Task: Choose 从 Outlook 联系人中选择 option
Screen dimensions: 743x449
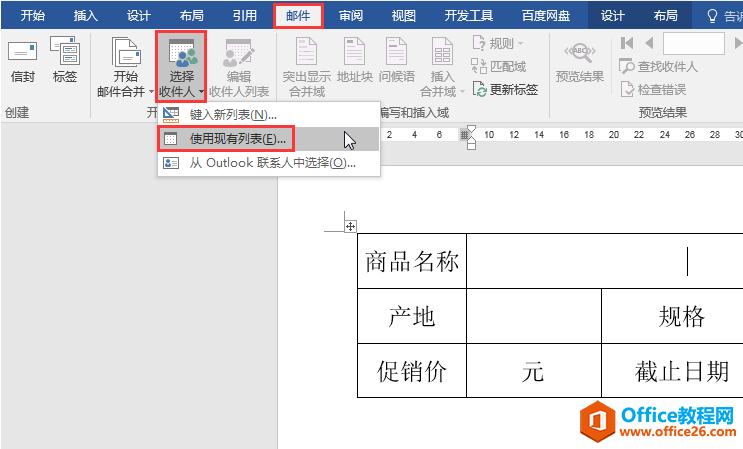Action: (272, 162)
